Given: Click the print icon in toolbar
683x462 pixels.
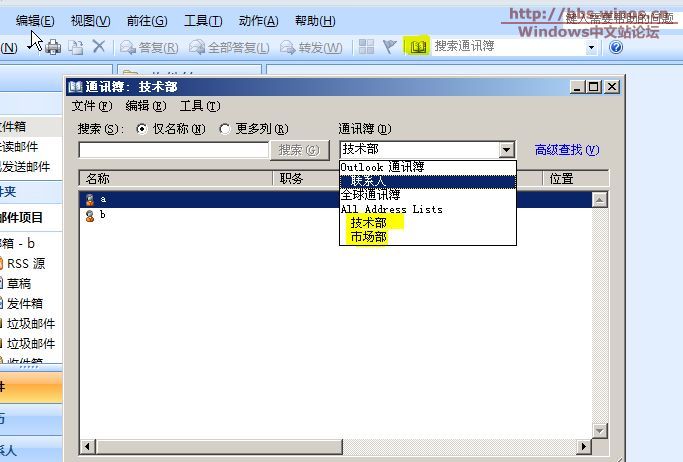Looking at the screenshot, I should tap(53, 47).
